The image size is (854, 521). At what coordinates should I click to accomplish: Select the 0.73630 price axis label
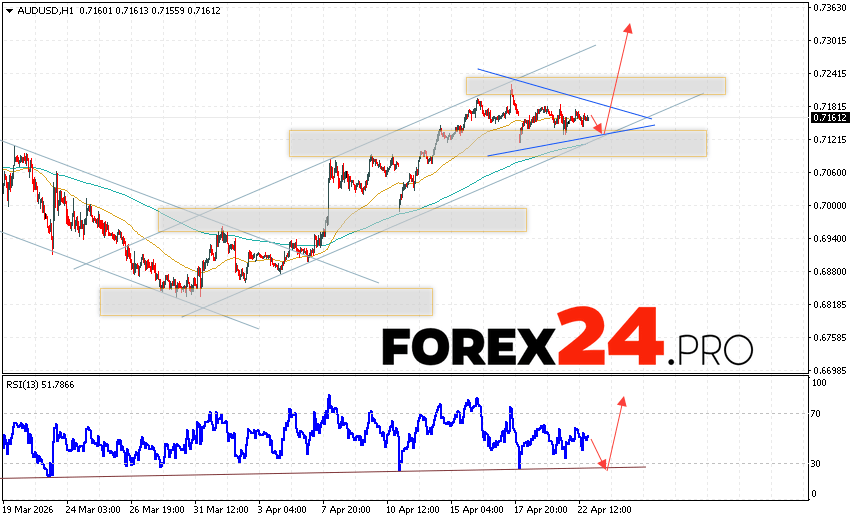pyautogui.click(x=827, y=8)
